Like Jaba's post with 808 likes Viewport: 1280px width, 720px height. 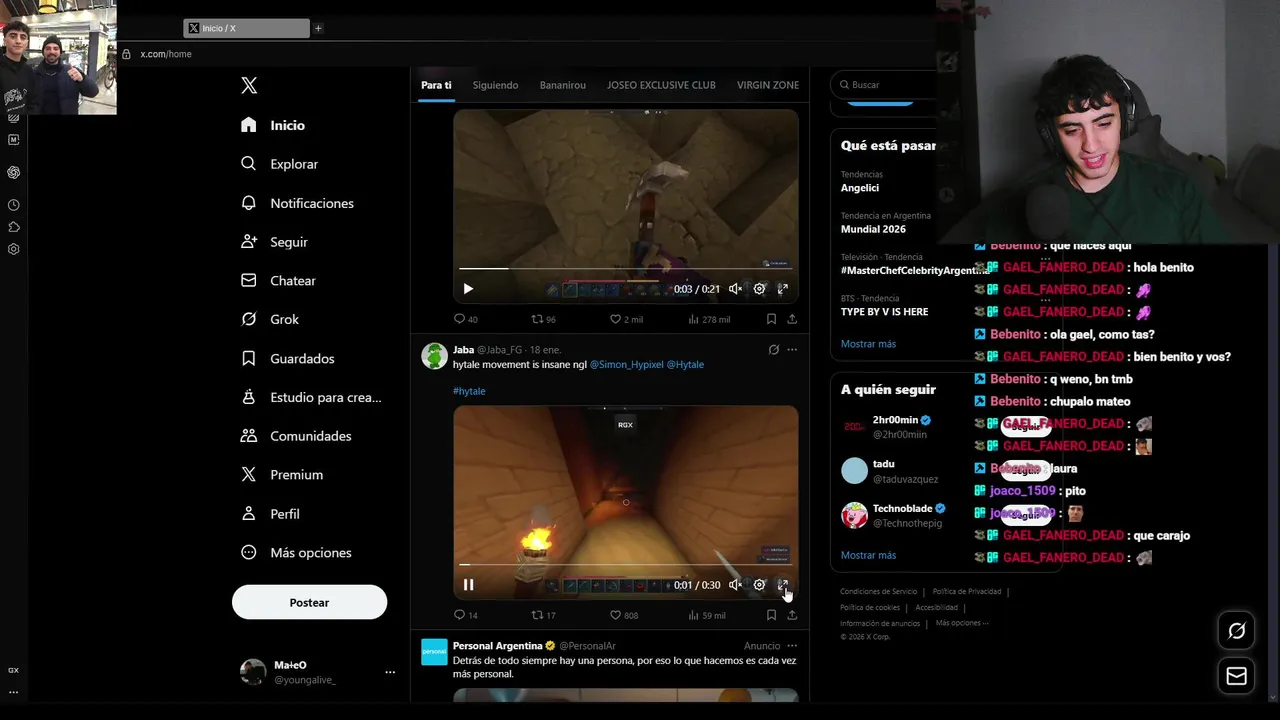point(624,615)
